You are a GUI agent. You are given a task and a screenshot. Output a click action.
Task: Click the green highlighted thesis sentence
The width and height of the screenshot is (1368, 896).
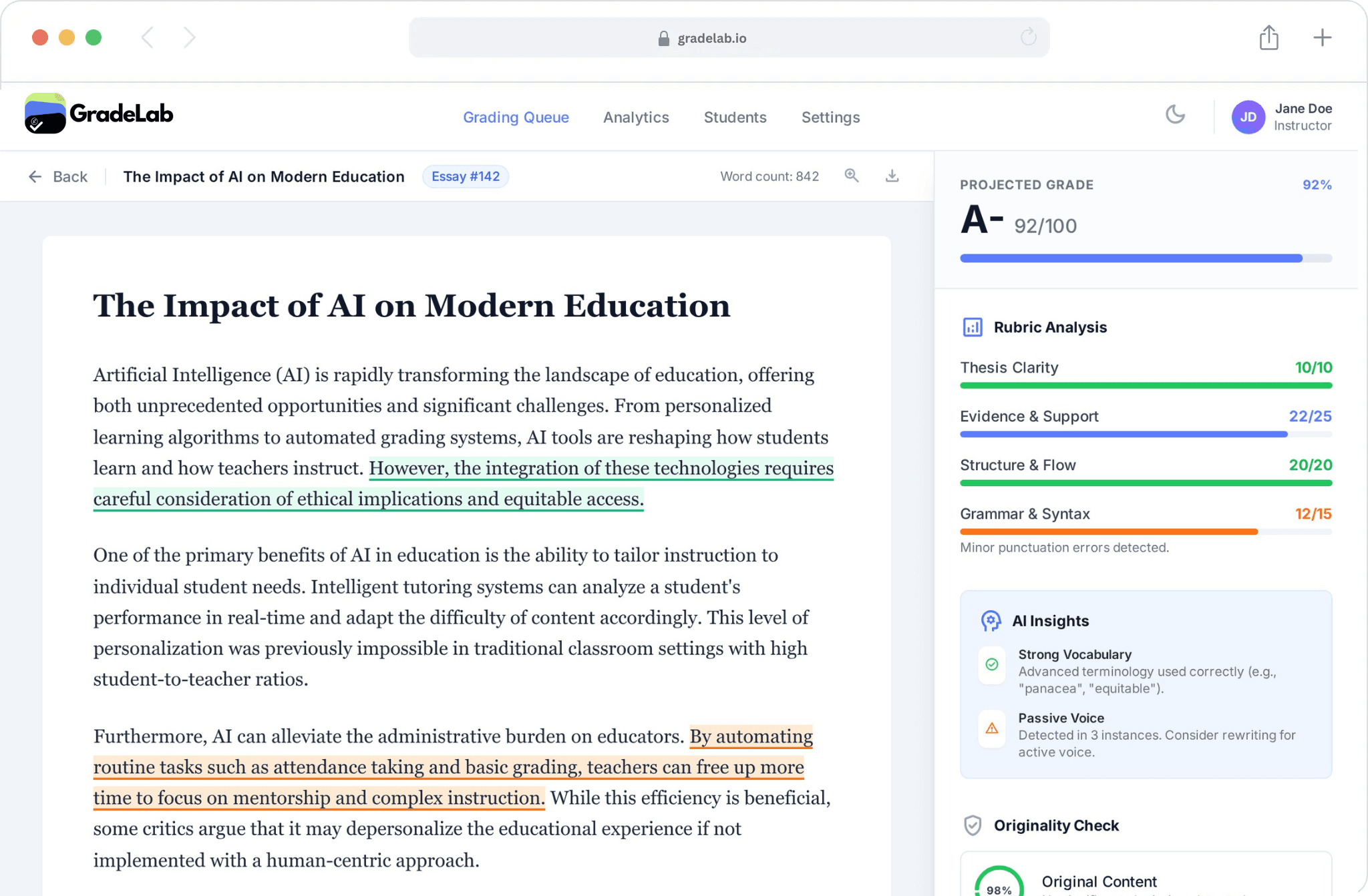pos(464,484)
